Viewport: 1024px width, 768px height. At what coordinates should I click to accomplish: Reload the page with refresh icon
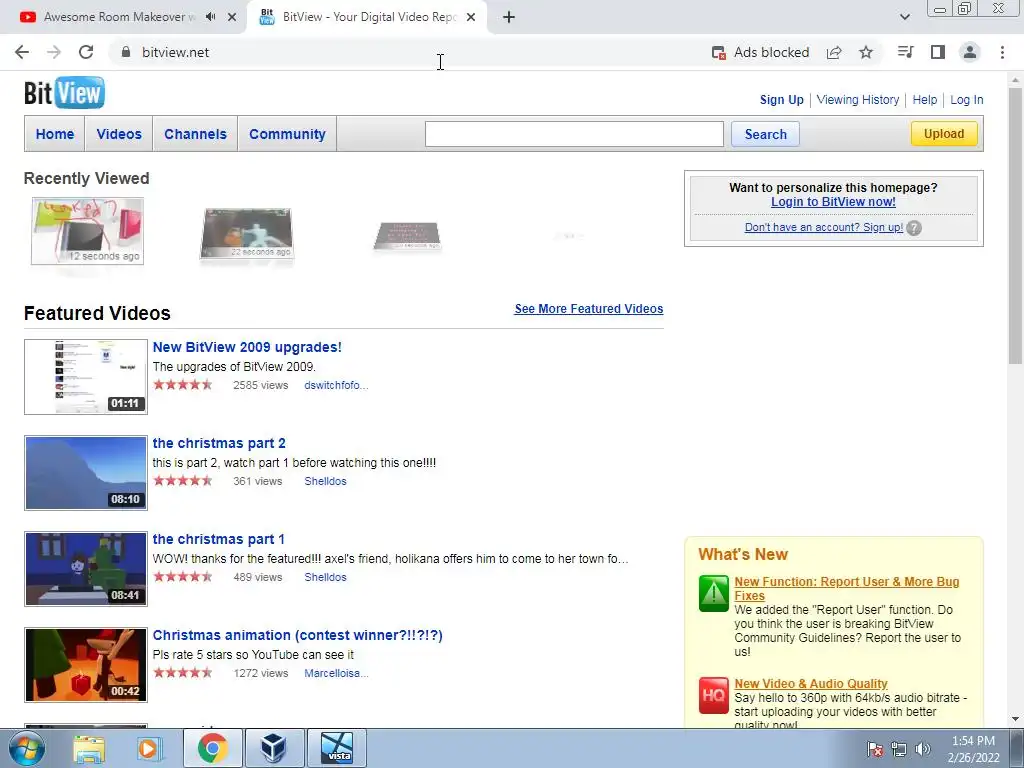[86, 52]
